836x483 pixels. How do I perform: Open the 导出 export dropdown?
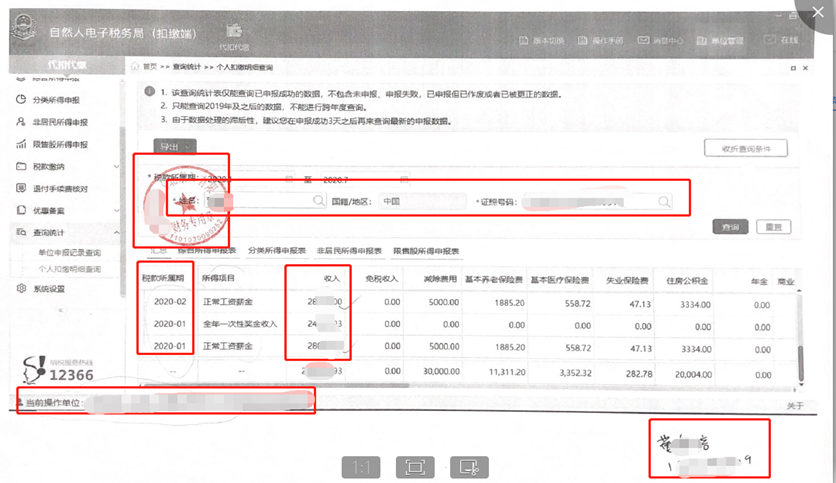pyautogui.click(x=174, y=146)
